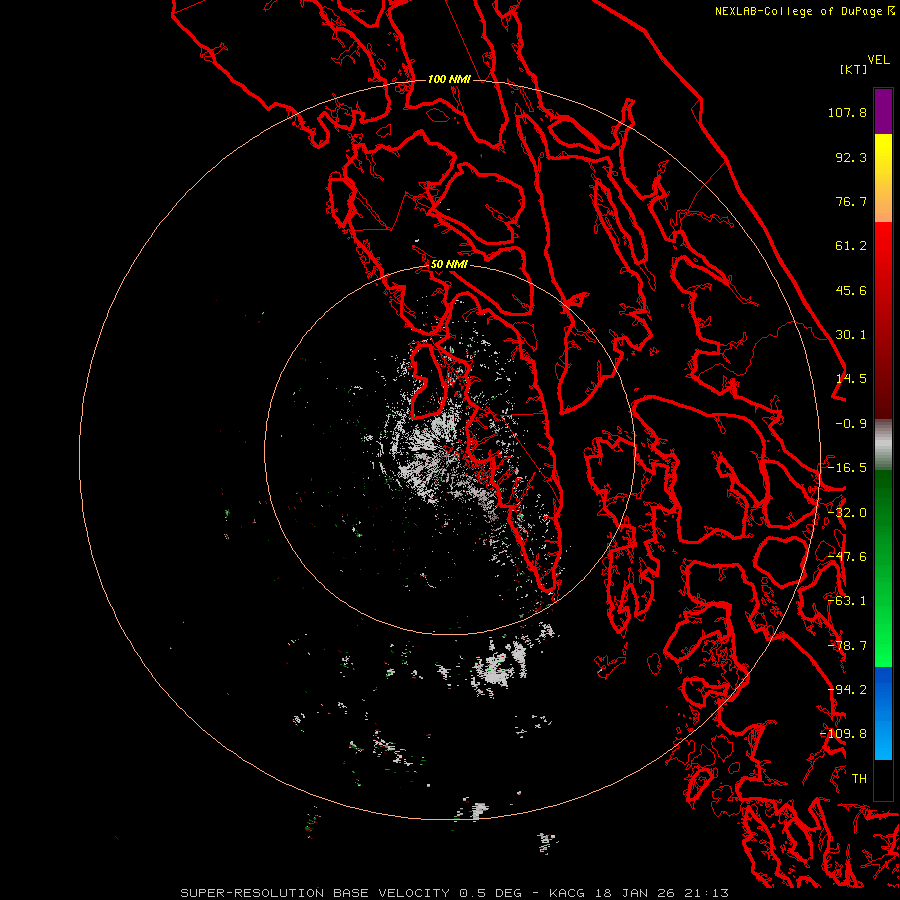
Task: Click the -63.1 value on velocity scale
Action: [x=847, y=601]
